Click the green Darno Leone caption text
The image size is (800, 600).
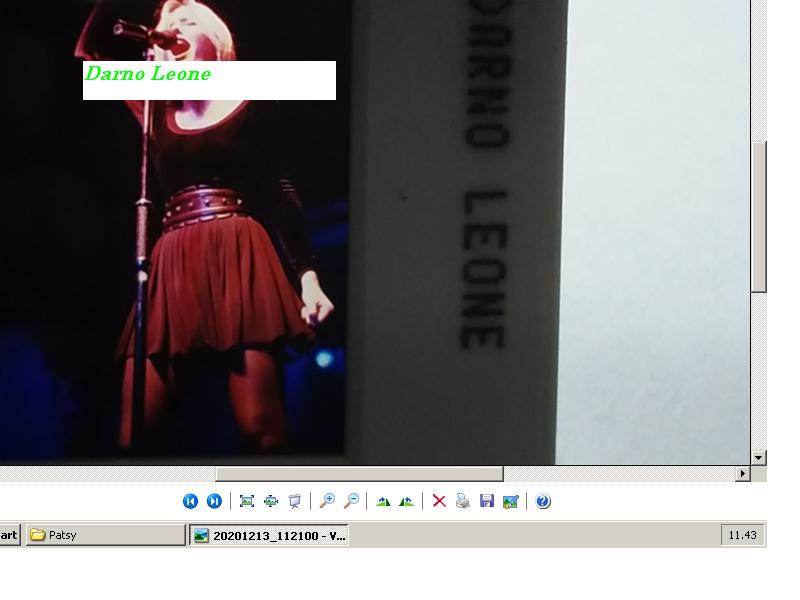(148, 74)
